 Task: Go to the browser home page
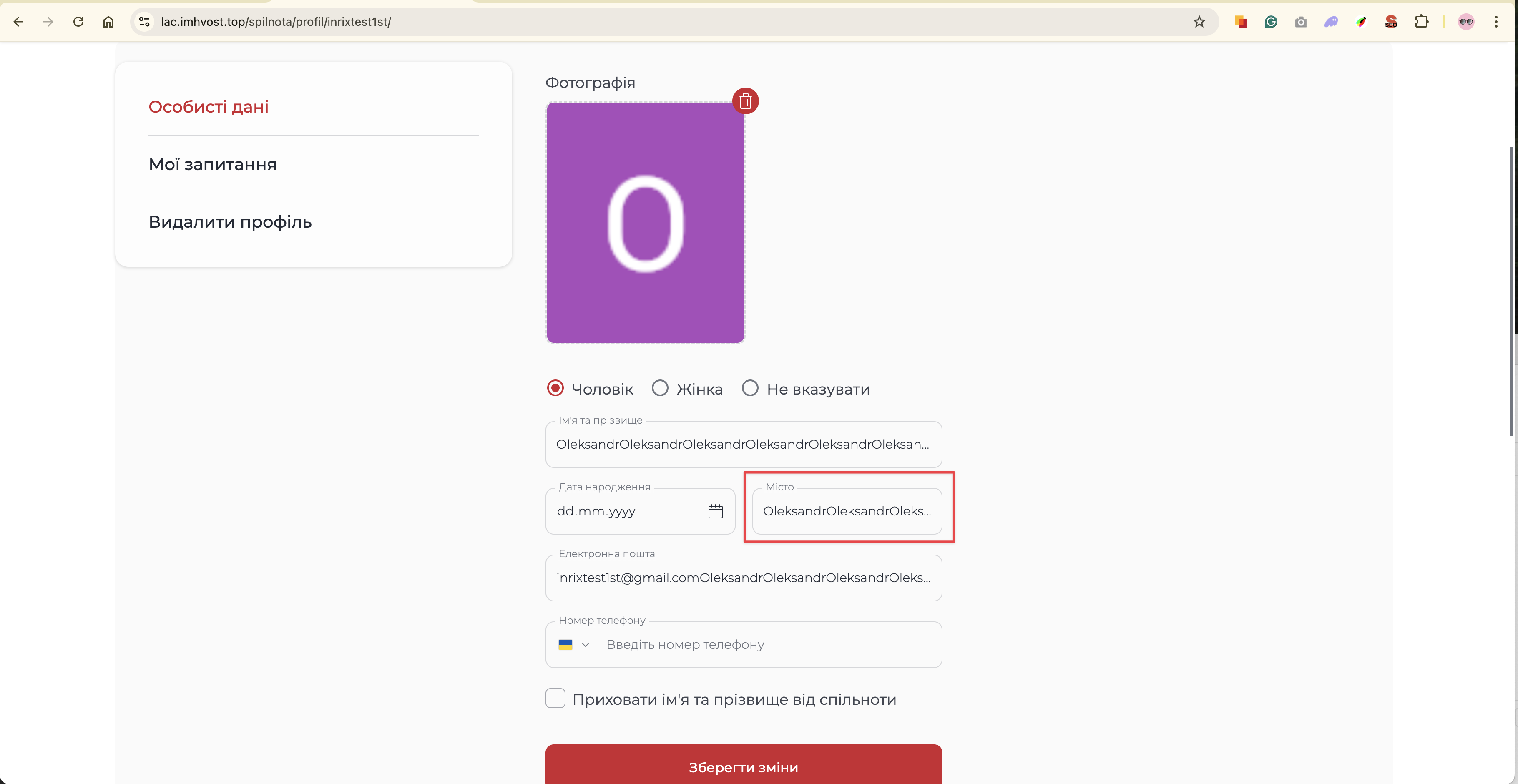[108, 22]
